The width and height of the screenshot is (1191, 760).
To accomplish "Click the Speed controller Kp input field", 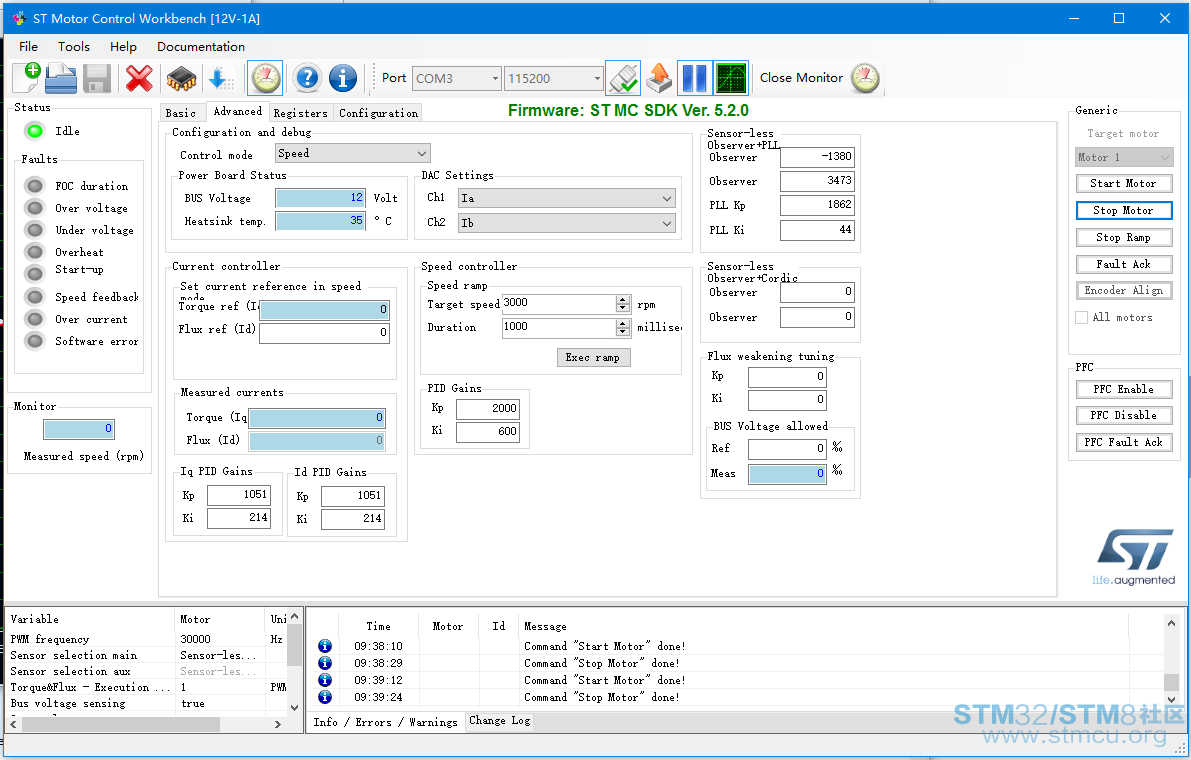I will click(x=488, y=408).
